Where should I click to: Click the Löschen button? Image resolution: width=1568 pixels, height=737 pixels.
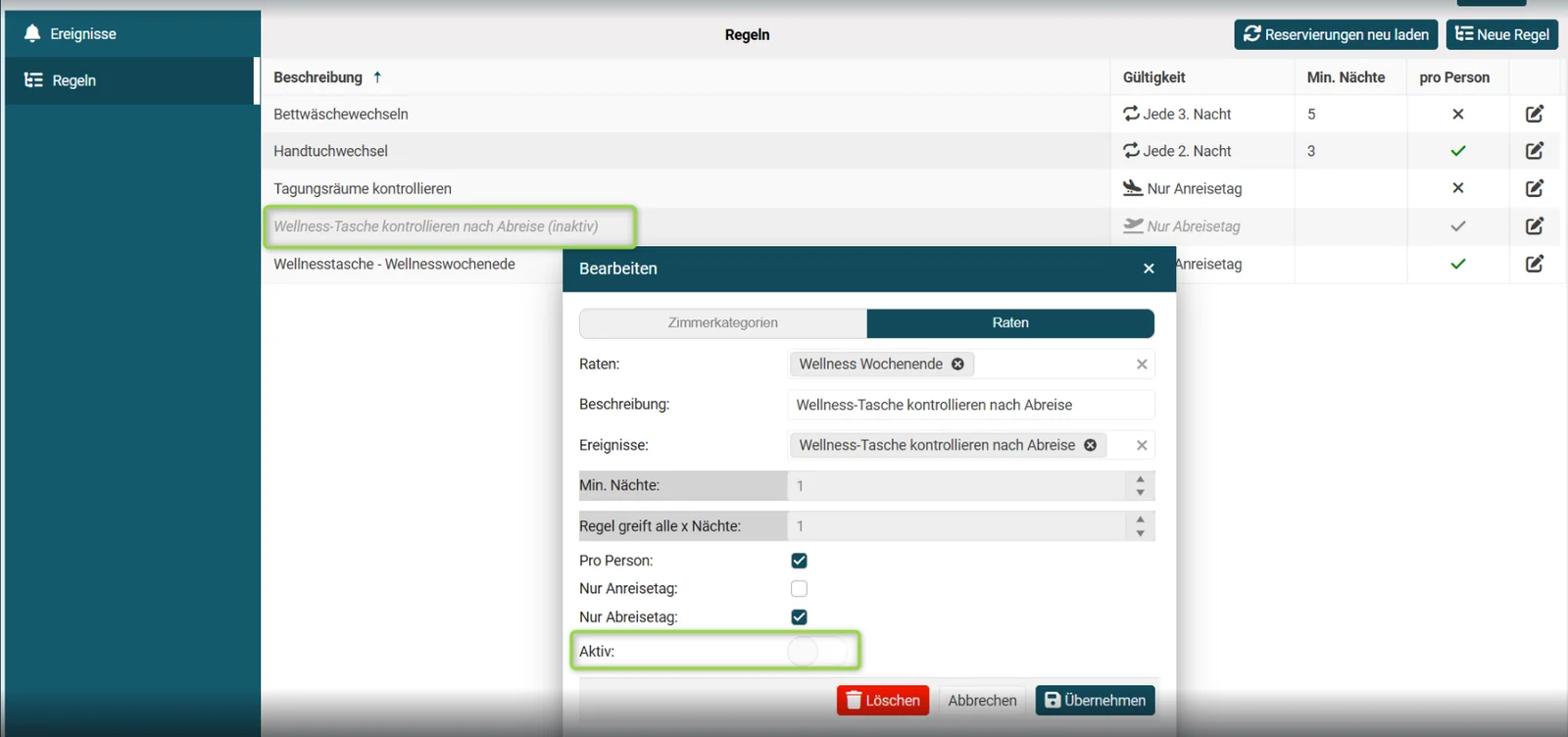883,701
